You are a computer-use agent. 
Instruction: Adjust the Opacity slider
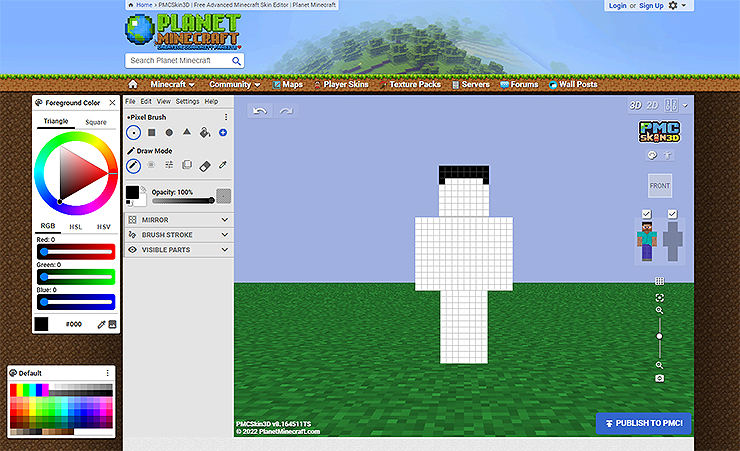184,200
